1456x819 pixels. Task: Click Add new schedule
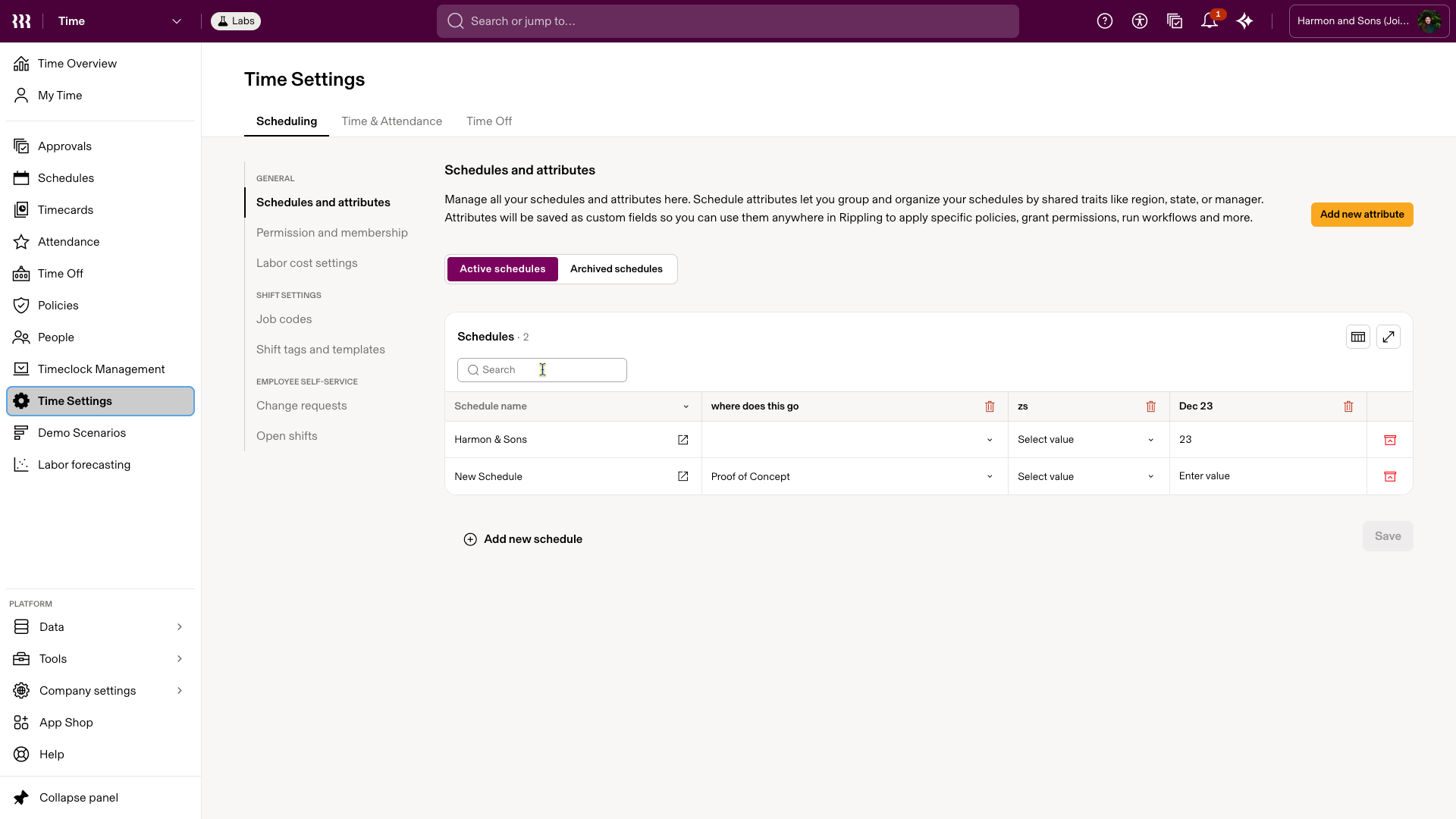tap(523, 539)
